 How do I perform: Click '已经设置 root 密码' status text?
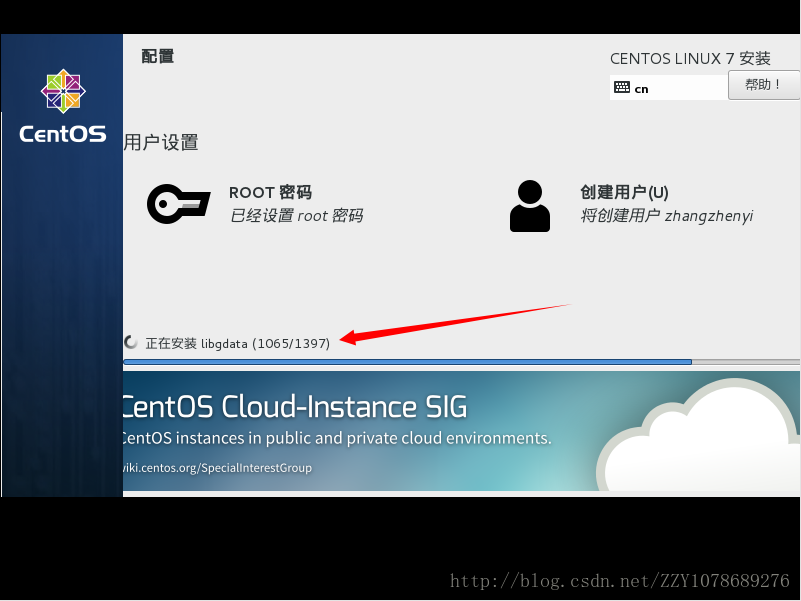pos(296,216)
